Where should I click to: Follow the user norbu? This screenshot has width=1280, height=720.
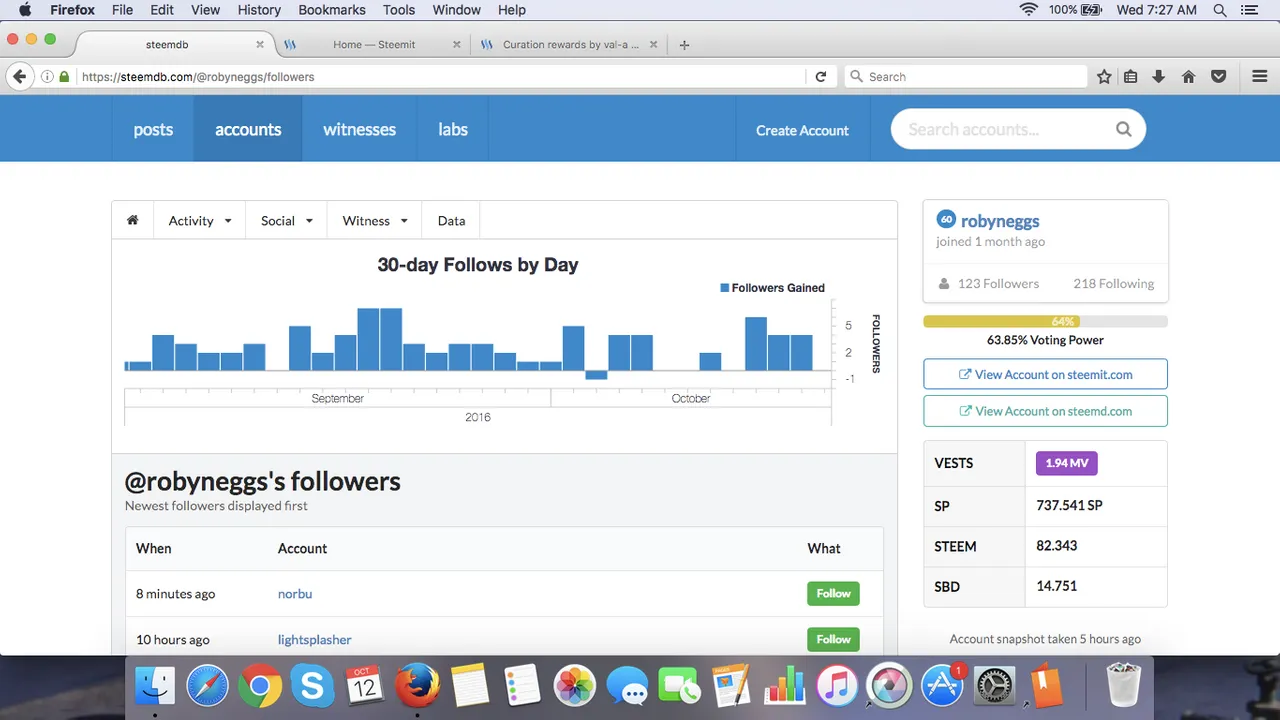click(833, 593)
